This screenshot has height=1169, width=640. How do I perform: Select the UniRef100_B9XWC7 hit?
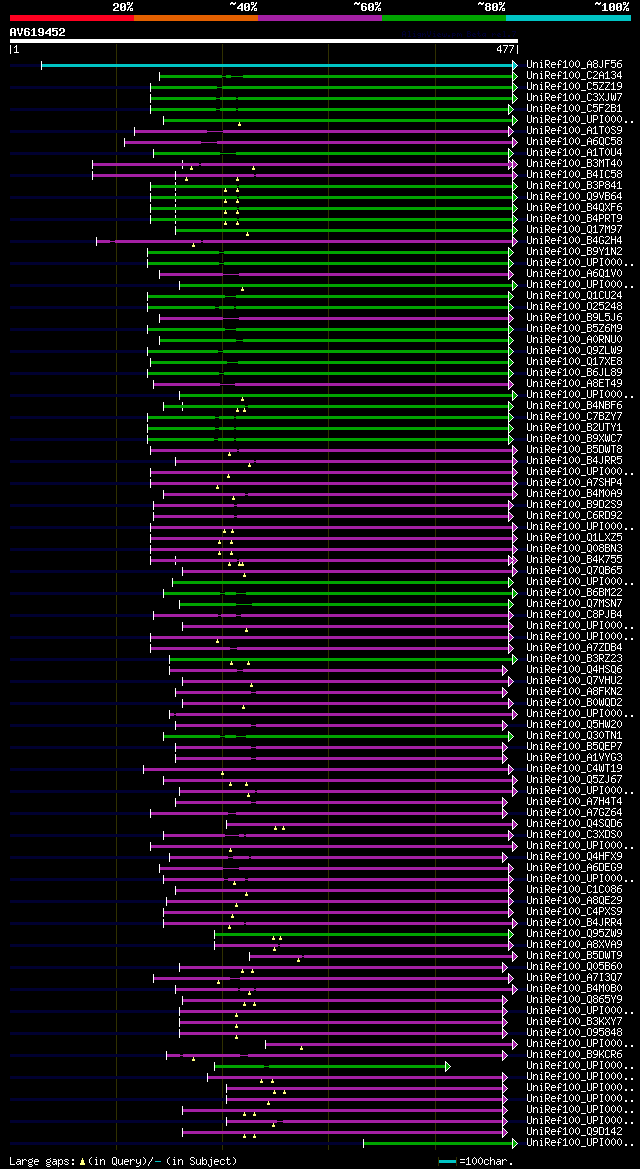point(574,438)
